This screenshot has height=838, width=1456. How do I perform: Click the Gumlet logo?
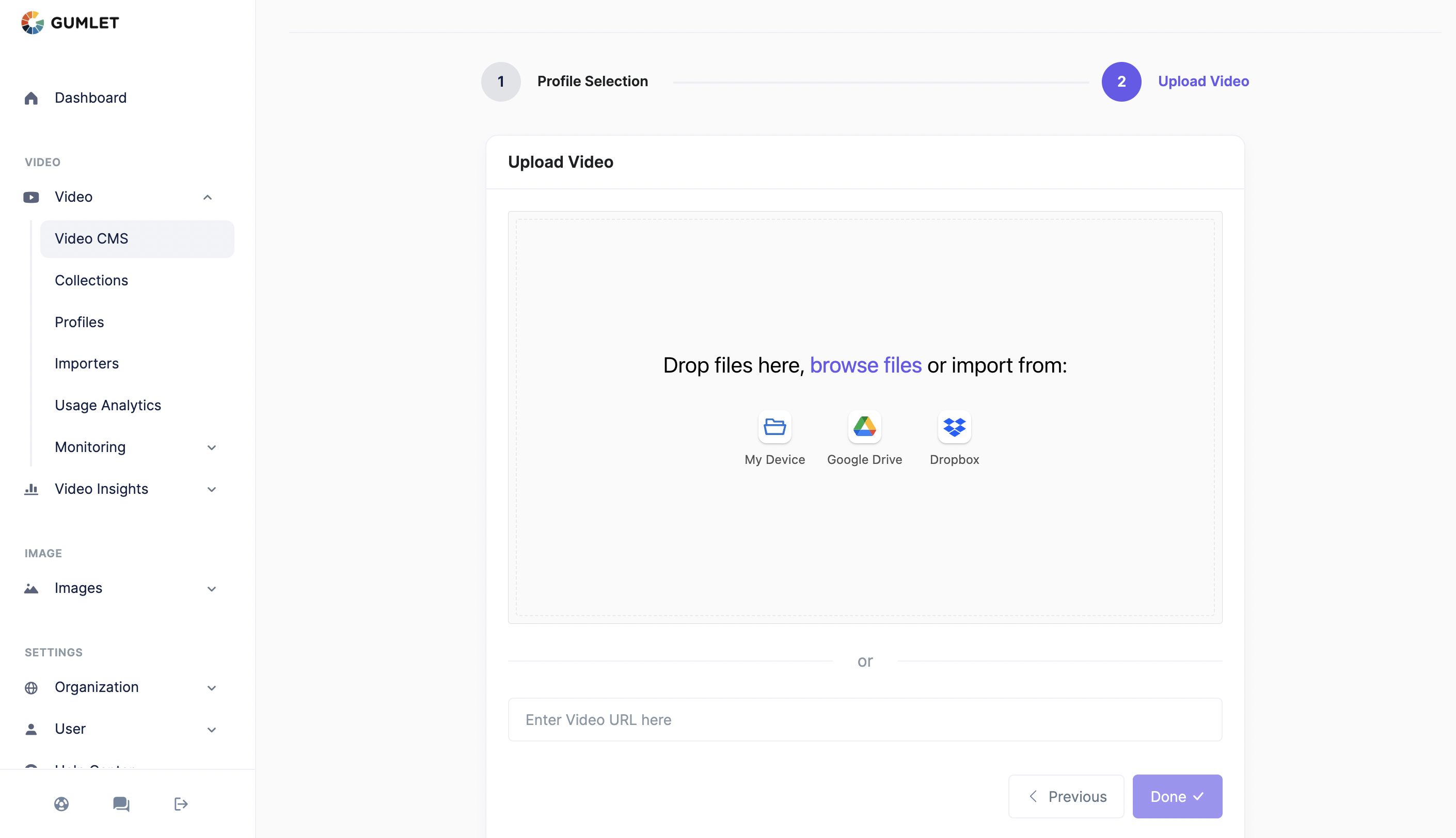pyautogui.click(x=70, y=23)
